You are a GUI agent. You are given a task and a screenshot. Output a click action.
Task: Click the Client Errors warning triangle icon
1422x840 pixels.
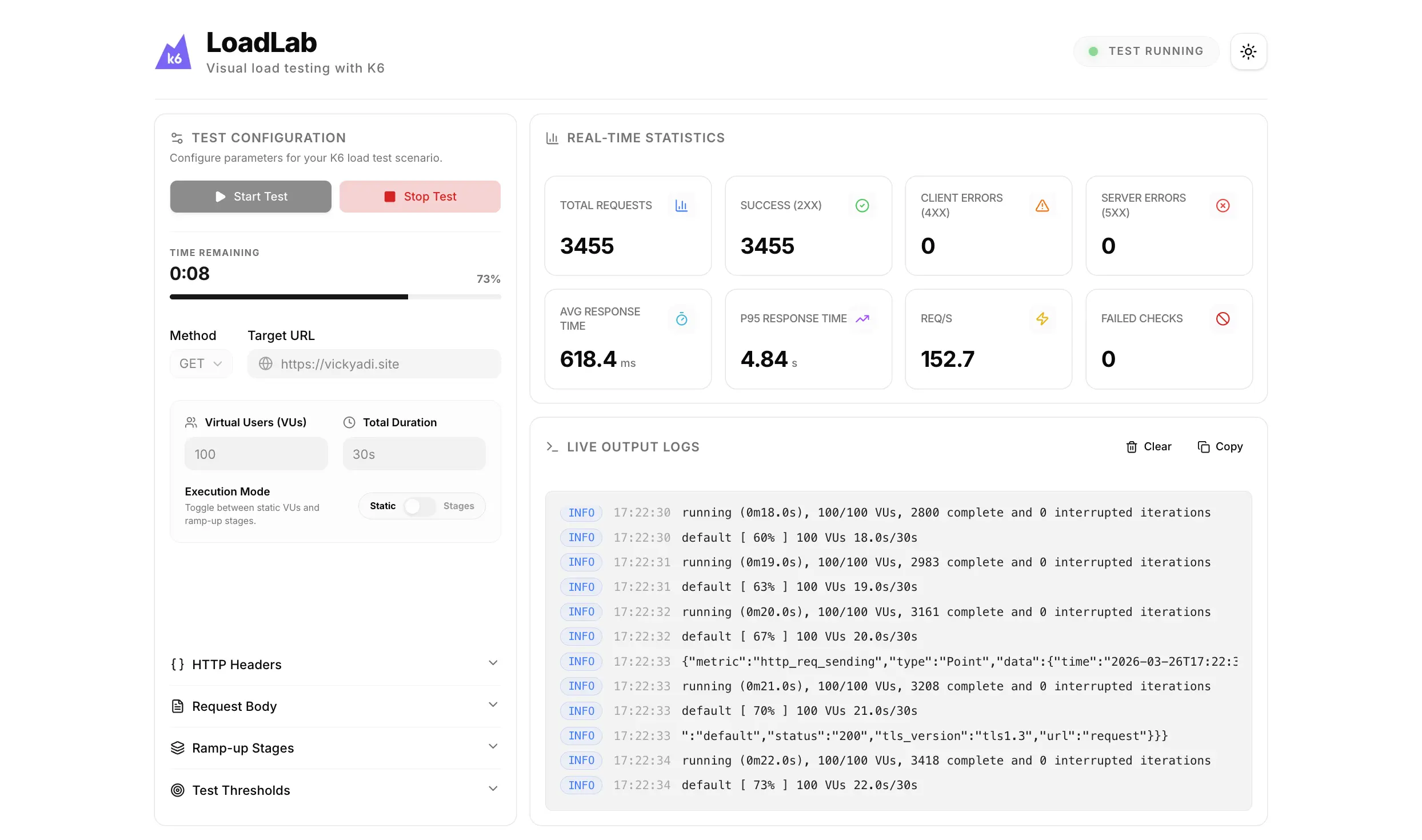(x=1042, y=206)
